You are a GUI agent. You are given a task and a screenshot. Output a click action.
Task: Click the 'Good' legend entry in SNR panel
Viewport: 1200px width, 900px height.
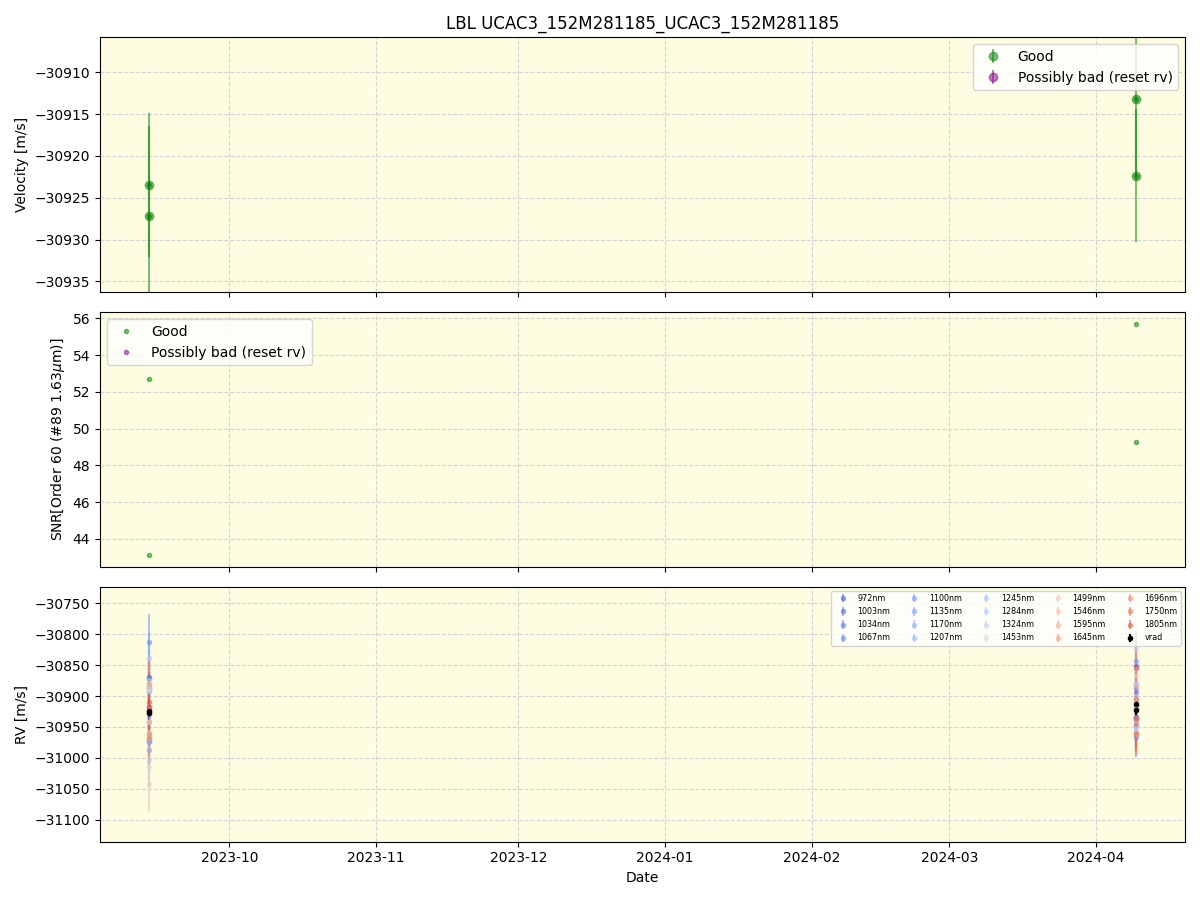coord(169,331)
